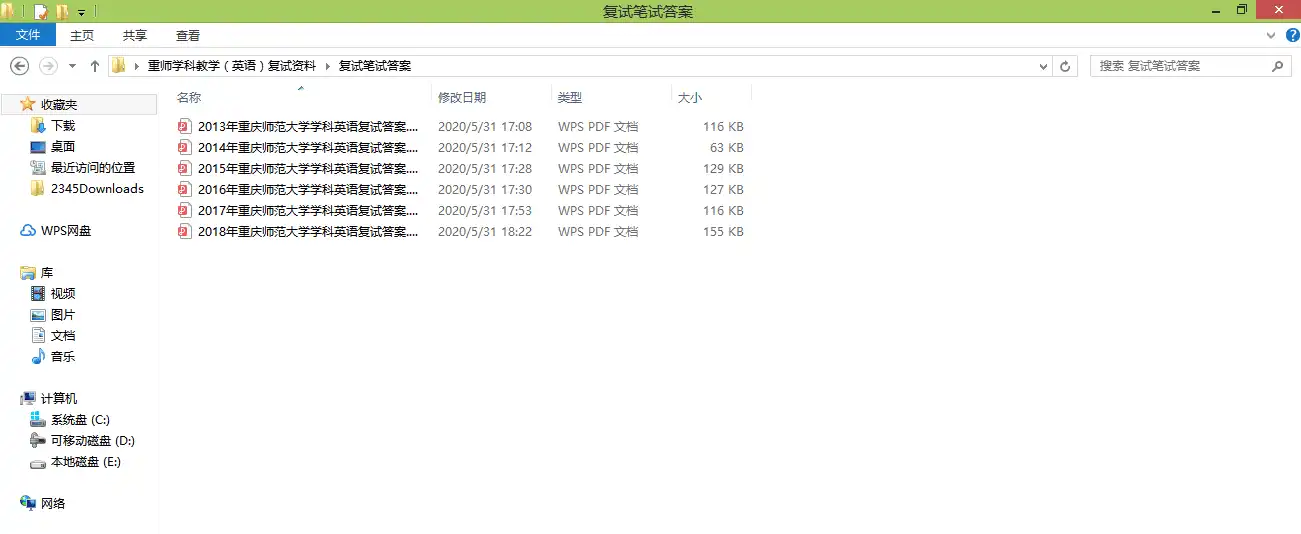This screenshot has height=534, width=1301.
Task: Click the Forward navigation arrow
Action: 48,66
